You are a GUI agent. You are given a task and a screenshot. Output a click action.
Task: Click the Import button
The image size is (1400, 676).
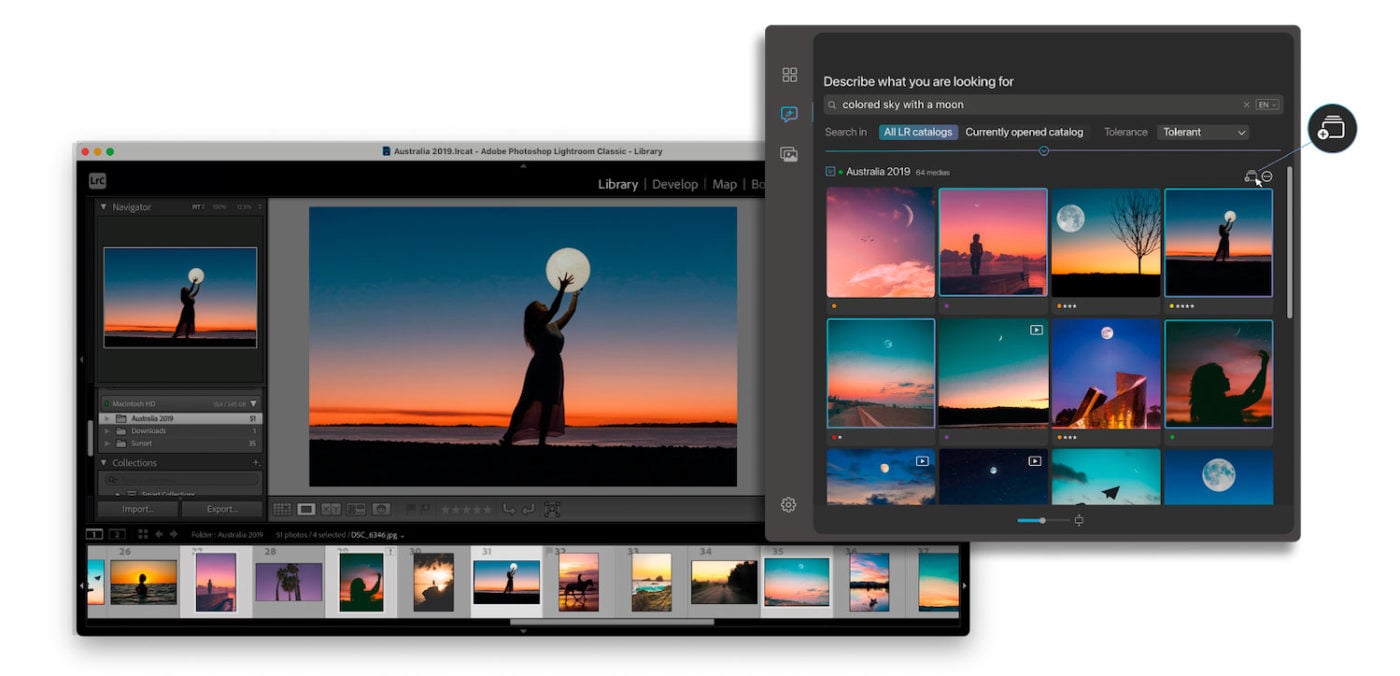[x=138, y=509]
